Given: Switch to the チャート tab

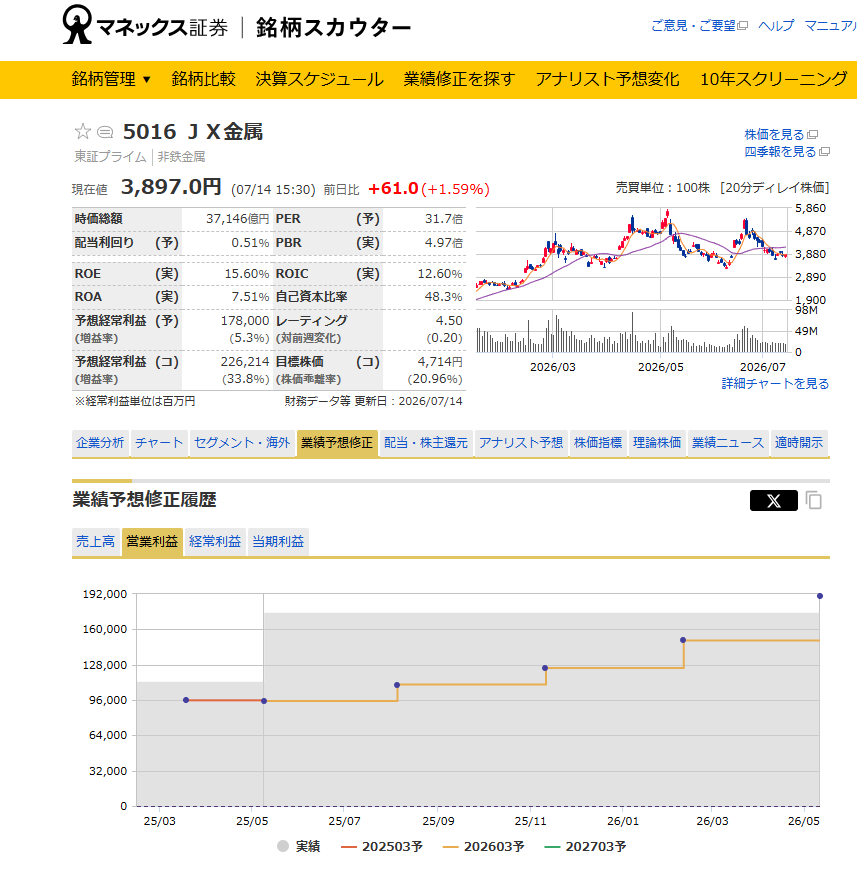Looking at the screenshot, I should click(x=159, y=443).
